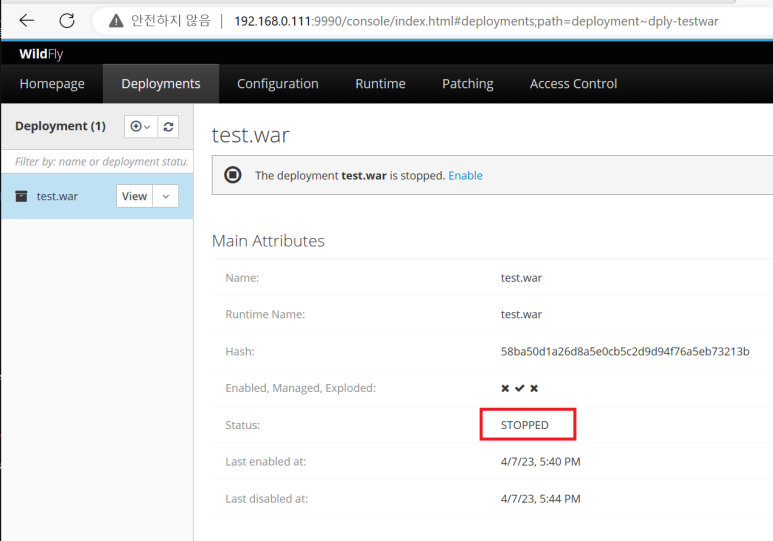773x541 pixels.
Task: Open the Homepage tab
Action: [52, 84]
